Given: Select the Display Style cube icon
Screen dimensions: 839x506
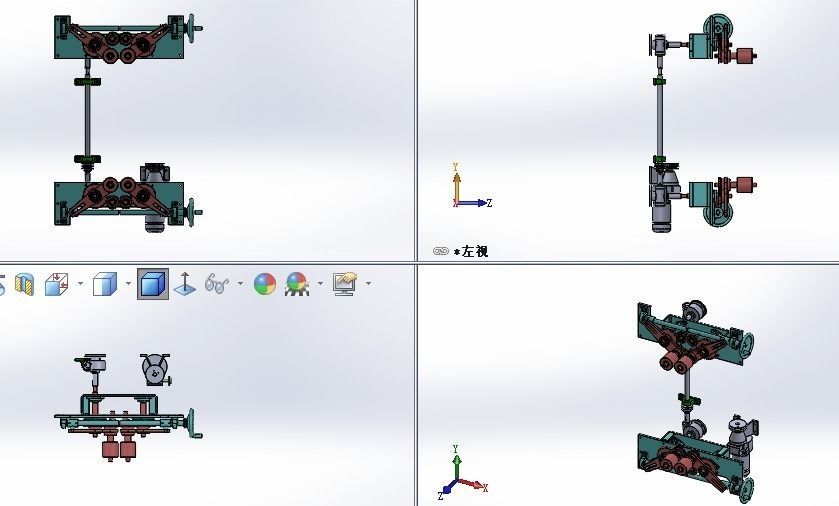Looking at the screenshot, I should coord(105,284).
